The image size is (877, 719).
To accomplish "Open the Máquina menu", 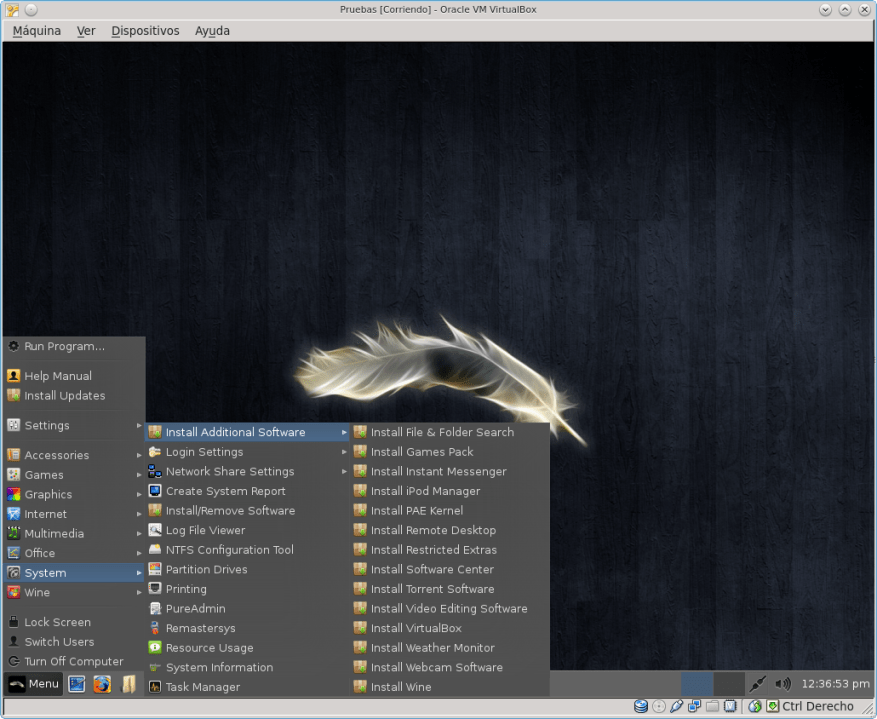I will point(36,30).
